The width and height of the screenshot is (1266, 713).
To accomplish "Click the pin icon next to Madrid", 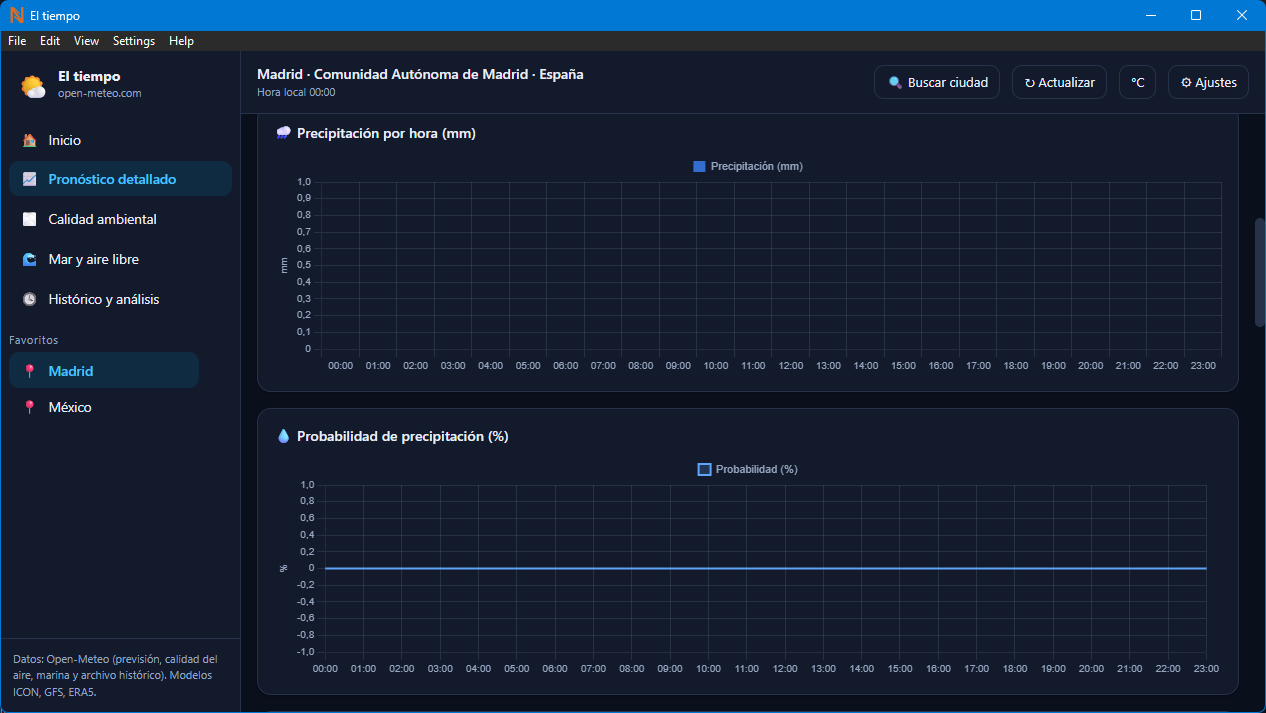I will (30, 371).
